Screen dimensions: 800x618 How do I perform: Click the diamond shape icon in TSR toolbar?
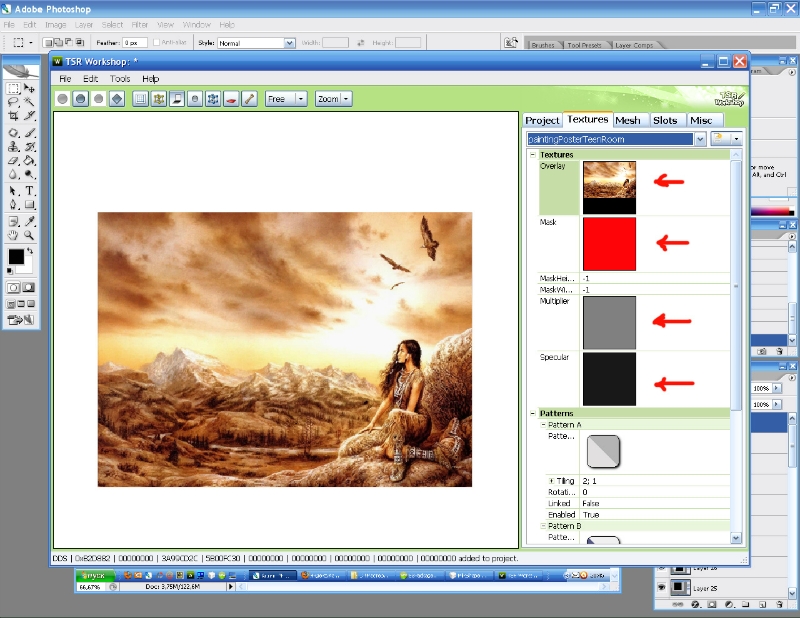116,99
